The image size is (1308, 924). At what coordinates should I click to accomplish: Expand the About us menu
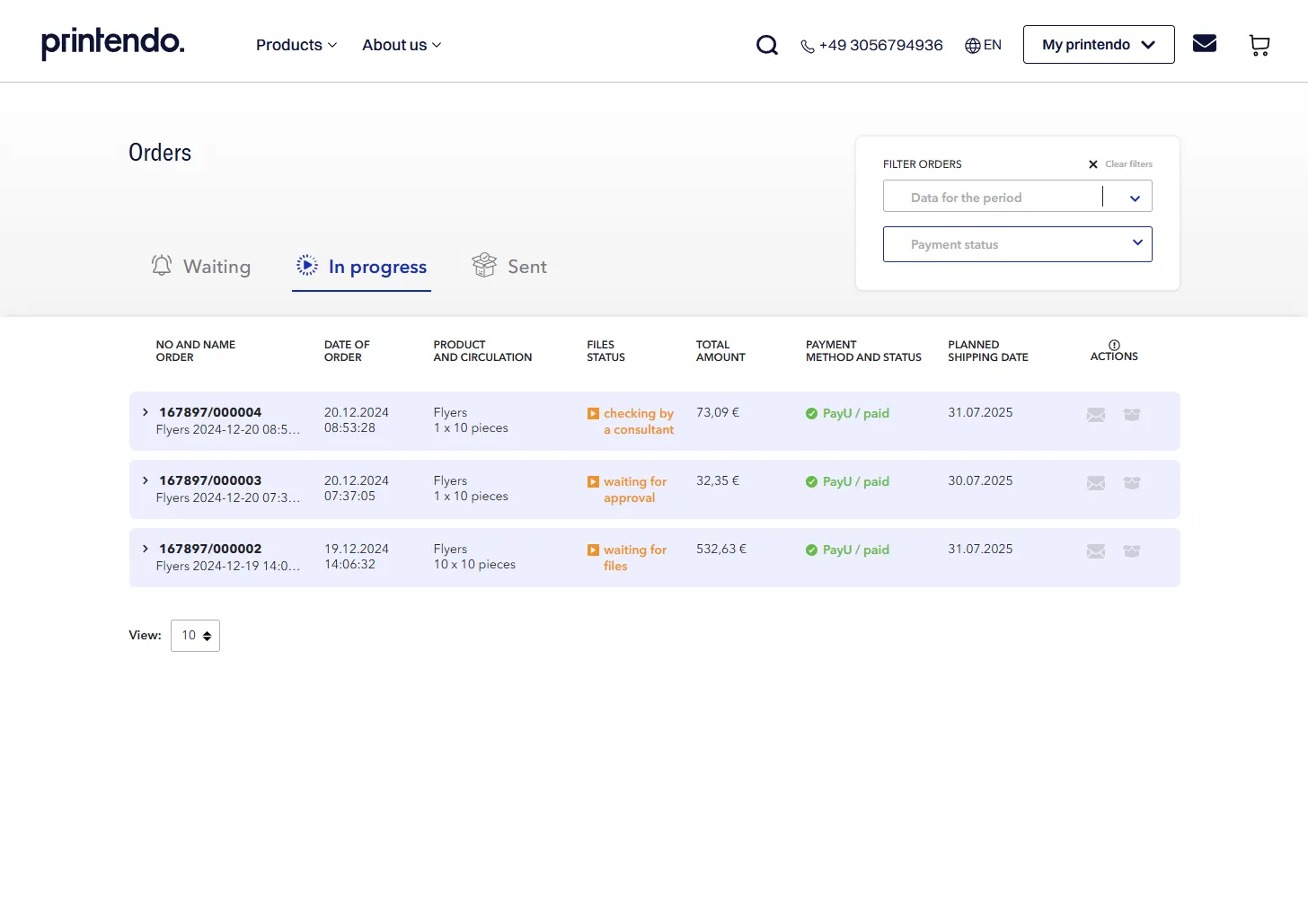[402, 45]
